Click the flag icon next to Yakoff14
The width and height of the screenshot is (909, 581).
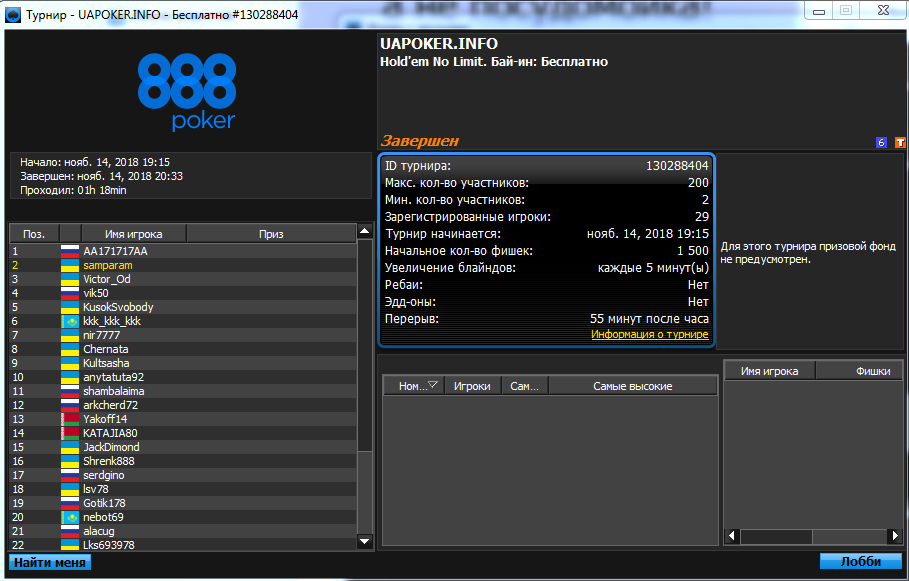click(x=70, y=419)
